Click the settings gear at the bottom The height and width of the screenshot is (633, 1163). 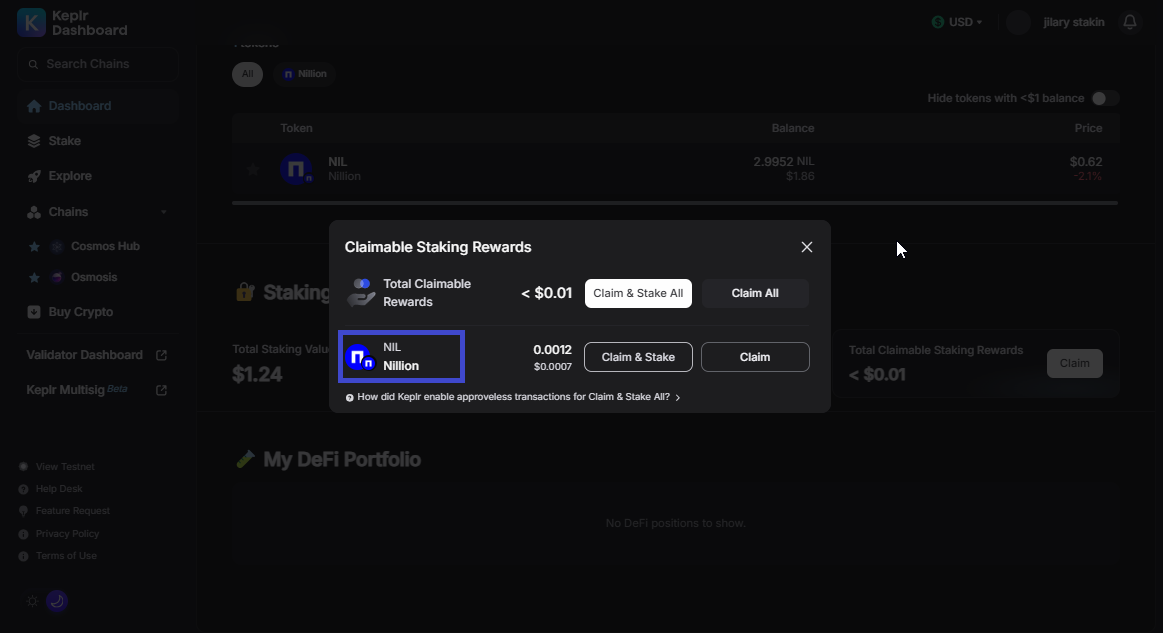pos(31,600)
